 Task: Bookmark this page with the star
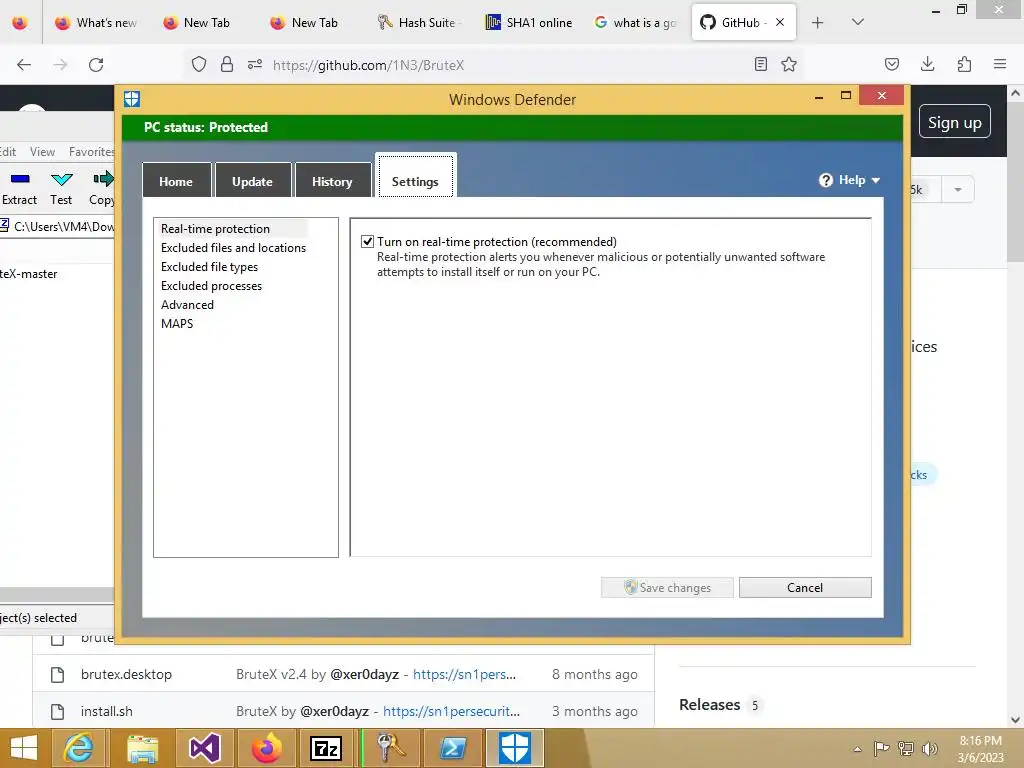coord(789,64)
